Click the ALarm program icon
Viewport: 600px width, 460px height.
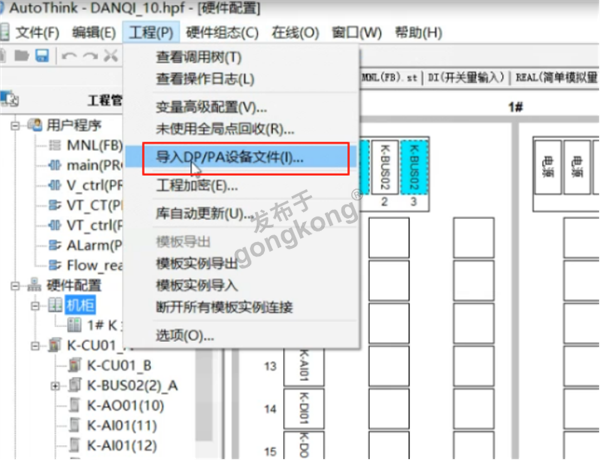[55, 245]
